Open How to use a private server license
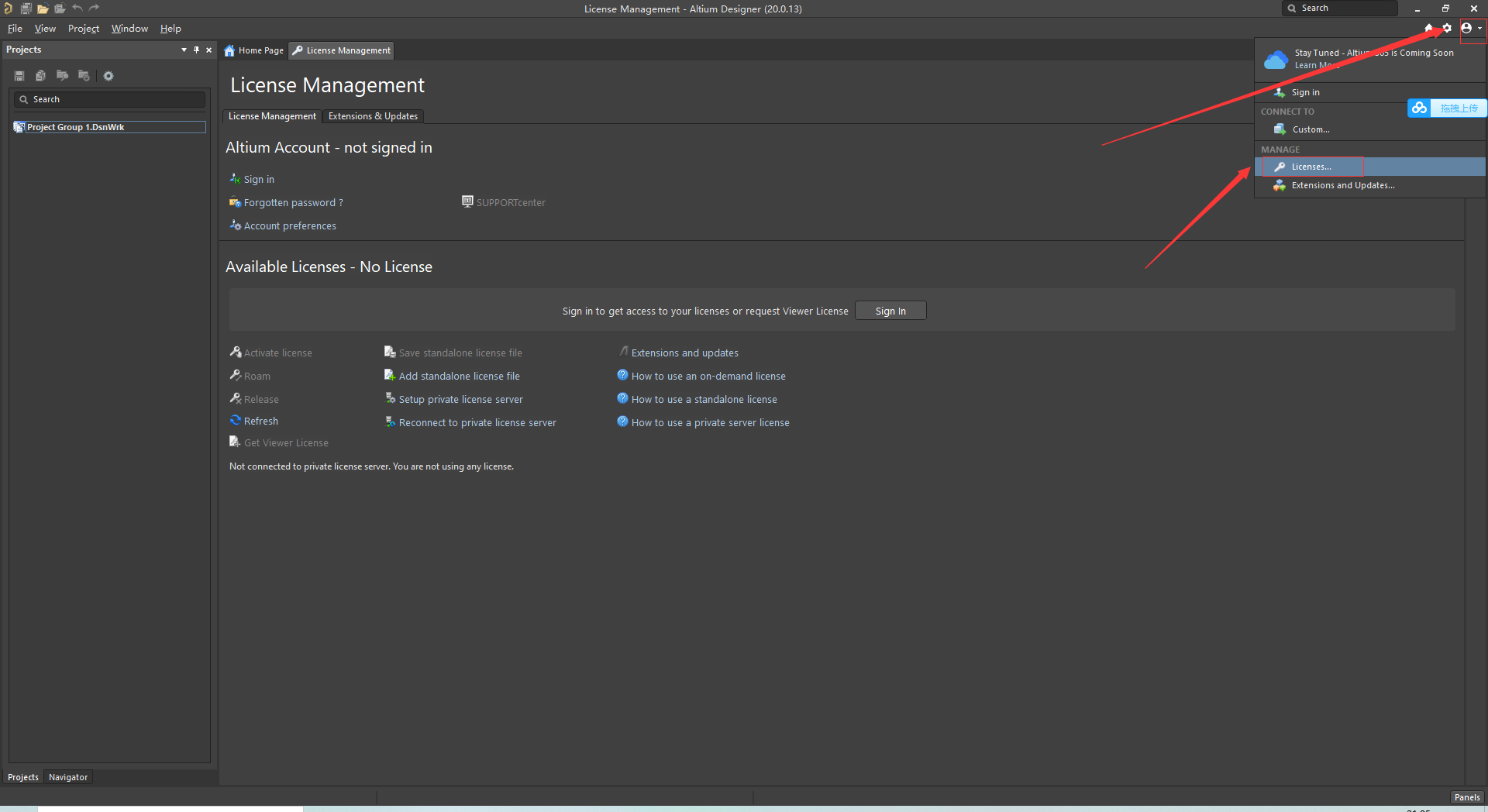This screenshot has height=812, width=1488. click(710, 422)
